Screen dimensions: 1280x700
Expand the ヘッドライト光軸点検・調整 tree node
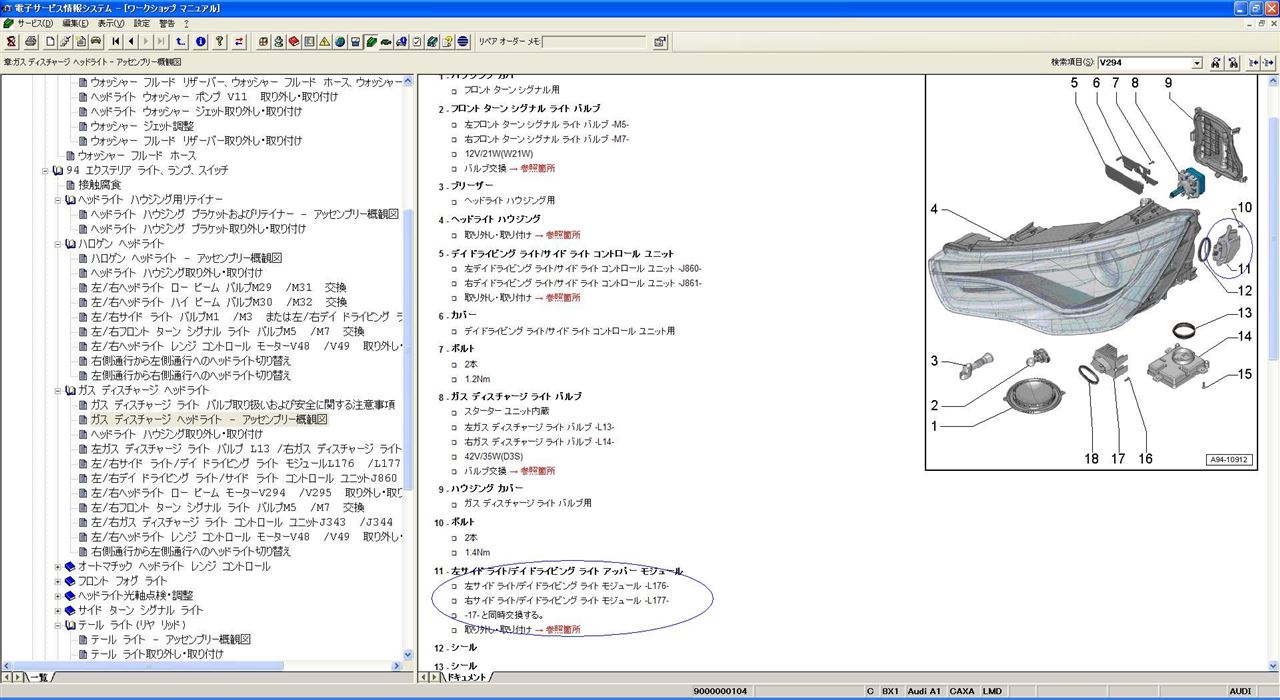tap(58, 595)
